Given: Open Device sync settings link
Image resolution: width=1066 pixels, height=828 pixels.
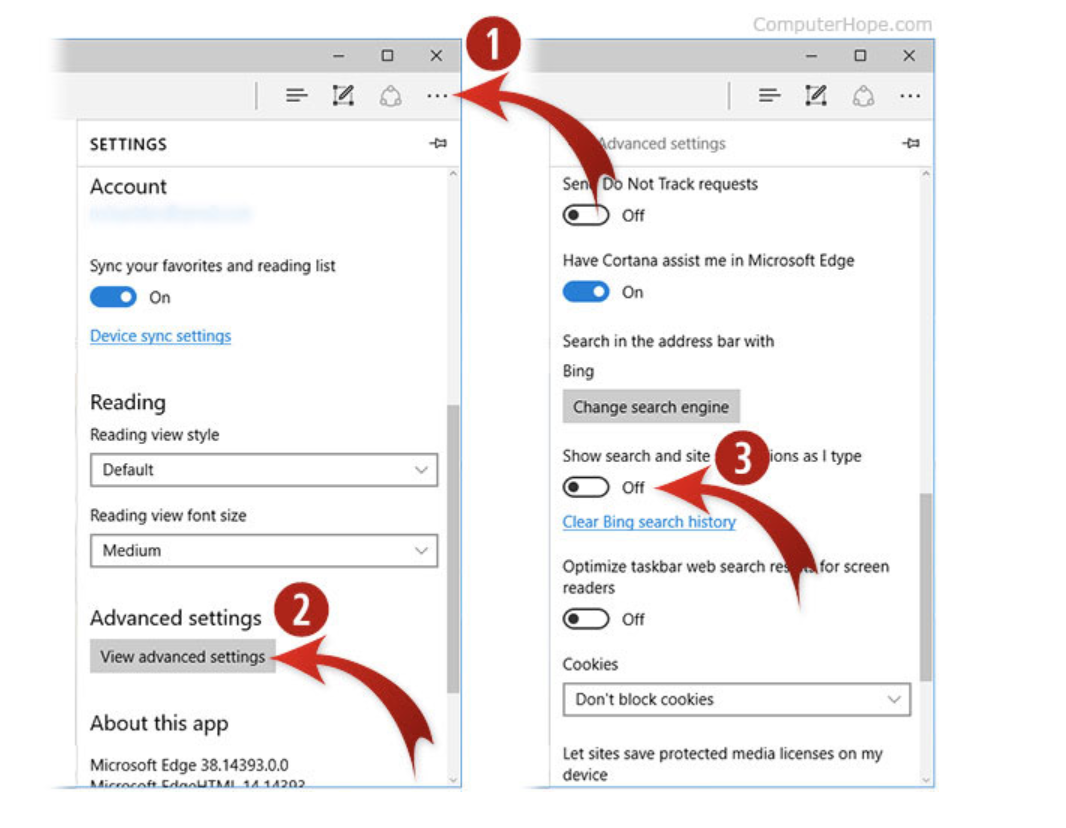Looking at the screenshot, I should click(x=160, y=336).
